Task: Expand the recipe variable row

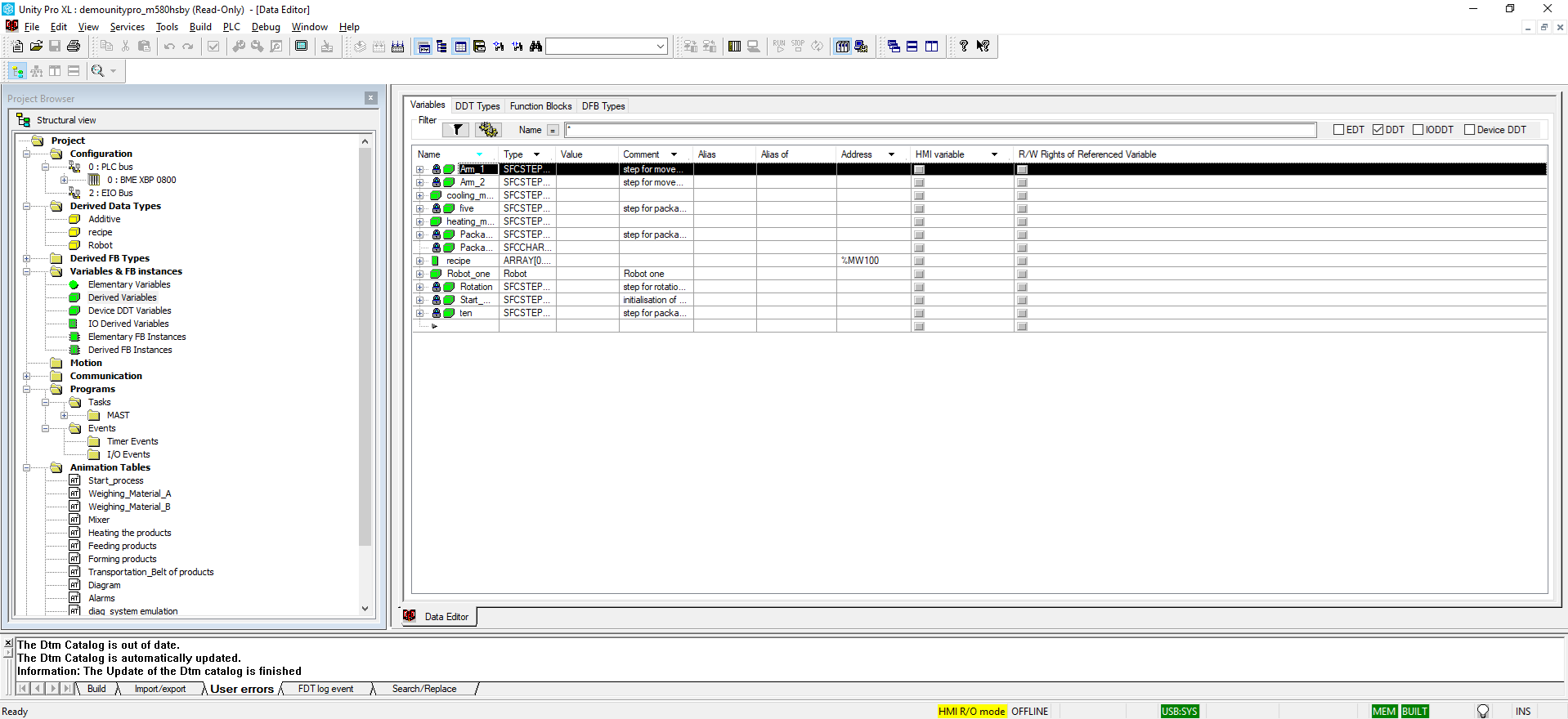Action: coord(420,261)
